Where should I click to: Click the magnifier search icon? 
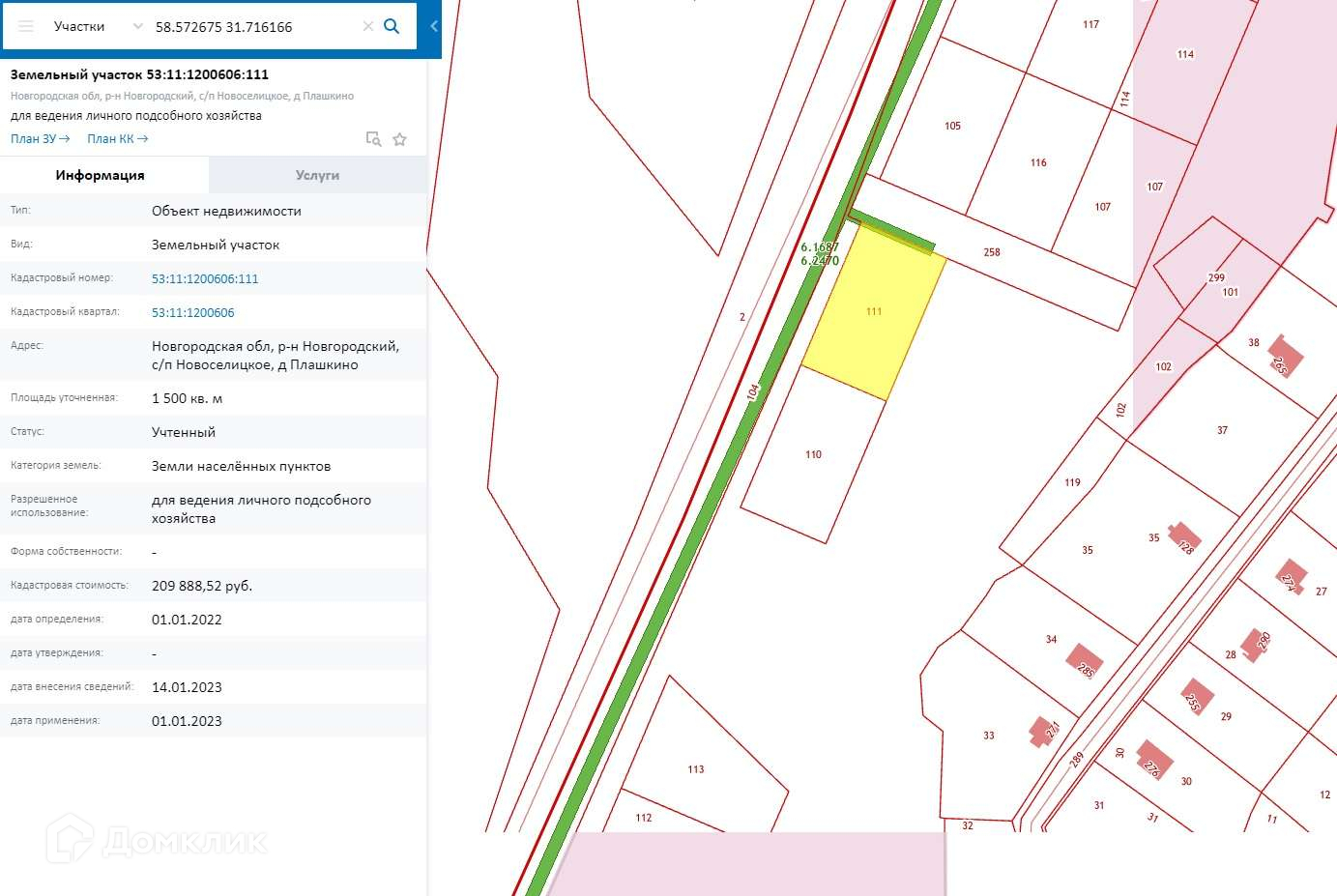coord(392,26)
